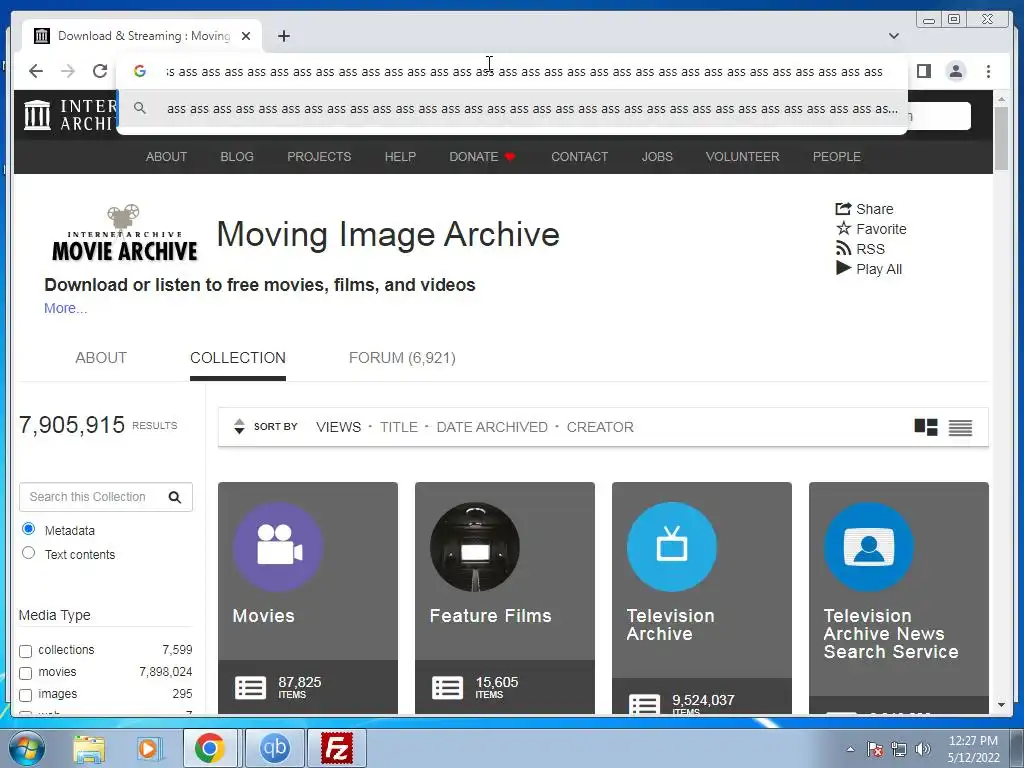Open the Chrome profile avatar
This screenshot has width=1024, height=768.
[955, 71]
